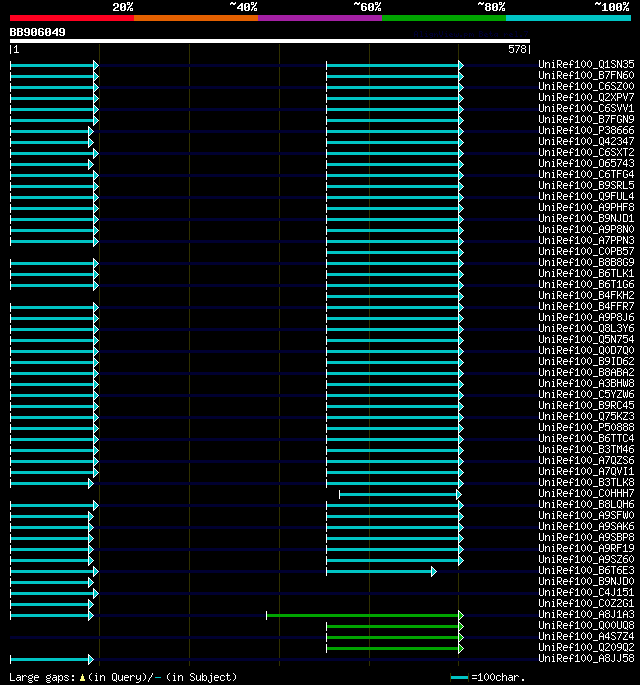This screenshot has width=640, height=685.
Task: Open hit UniRef100_Q1SN35
Action: coord(586,65)
